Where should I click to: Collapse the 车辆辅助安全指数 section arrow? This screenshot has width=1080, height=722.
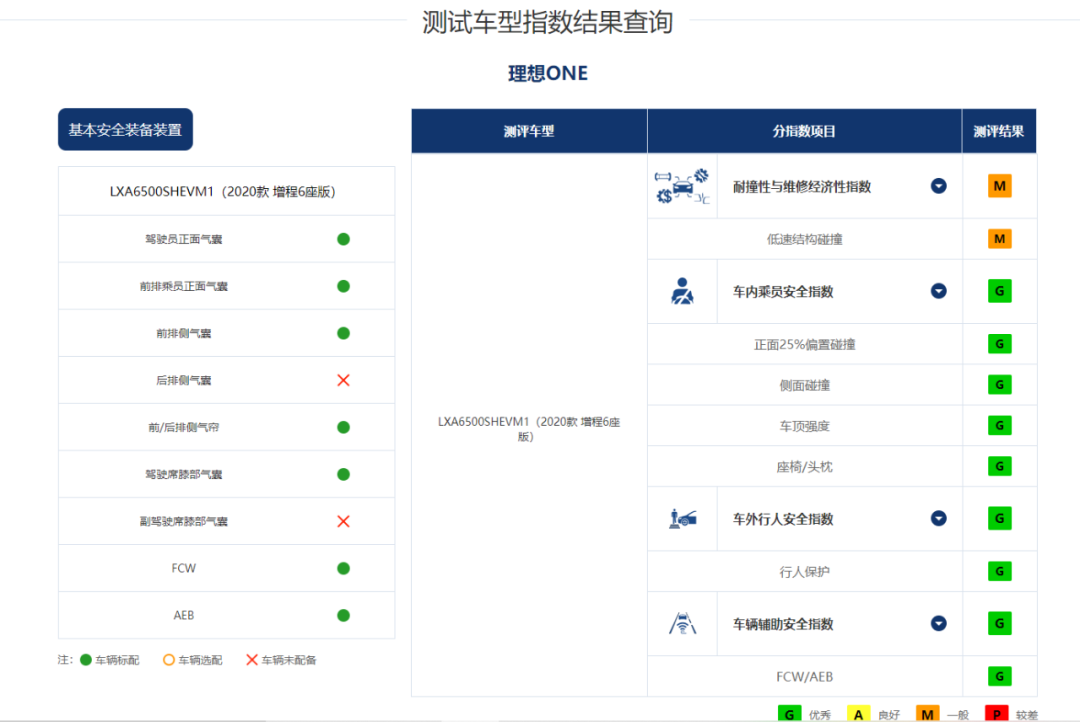click(938, 623)
